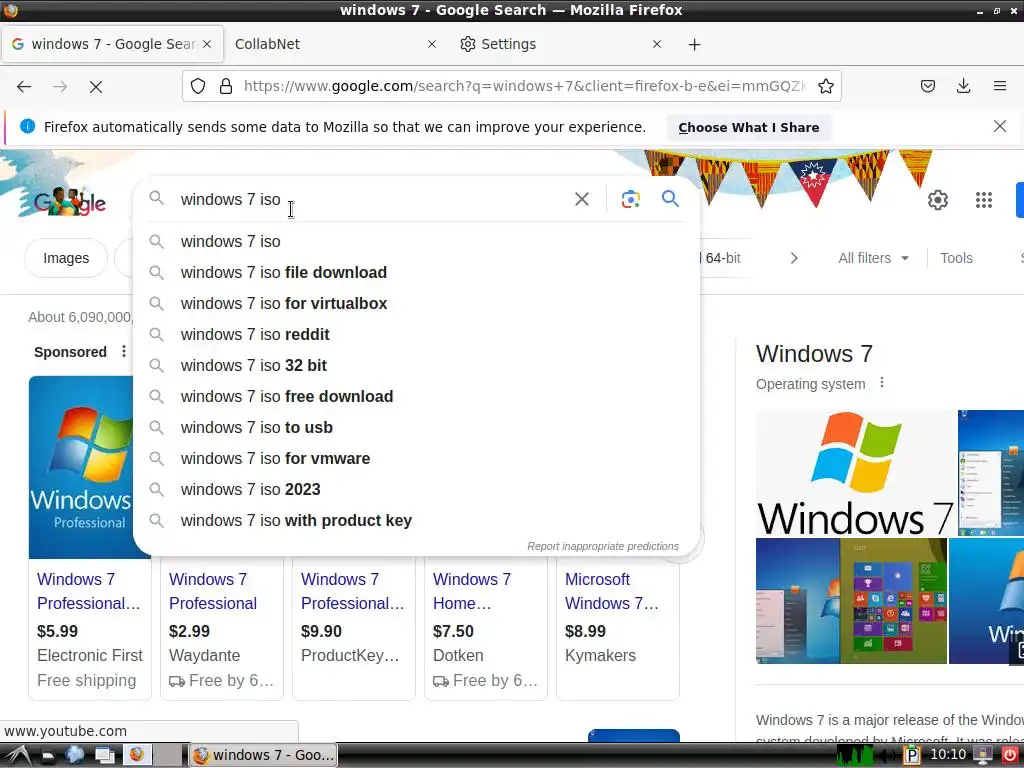This screenshot has width=1024, height=768.
Task: Select suggestion 'windows 7 iso 32 bit'
Action: click(x=416, y=366)
